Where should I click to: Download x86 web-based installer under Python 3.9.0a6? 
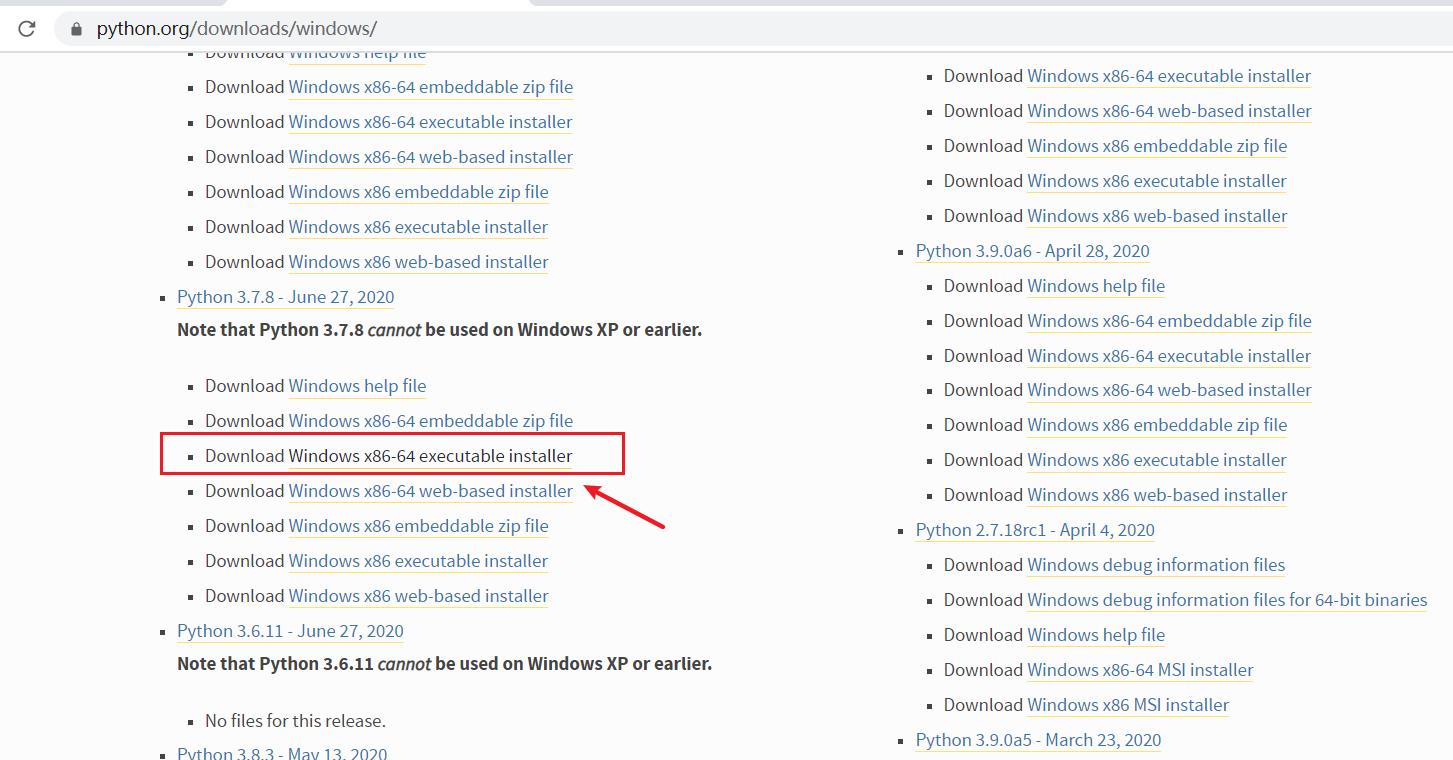[1157, 495]
